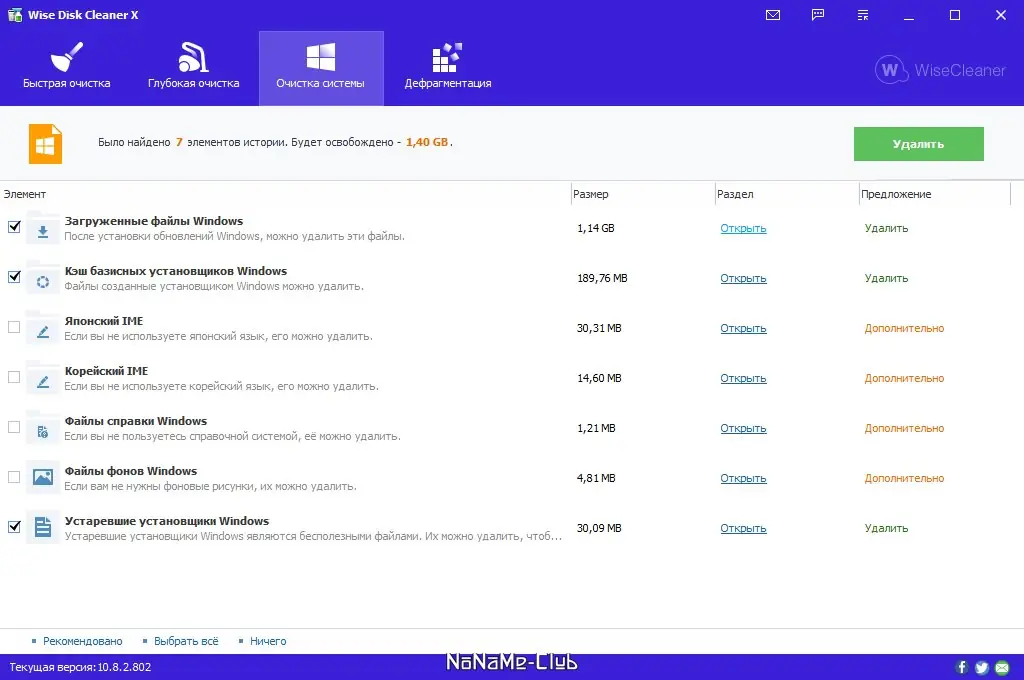The height and width of the screenshot is (680, 1024).
Task: Uncheck Устаревшие установщики Windows
Action: coord(14,527)
